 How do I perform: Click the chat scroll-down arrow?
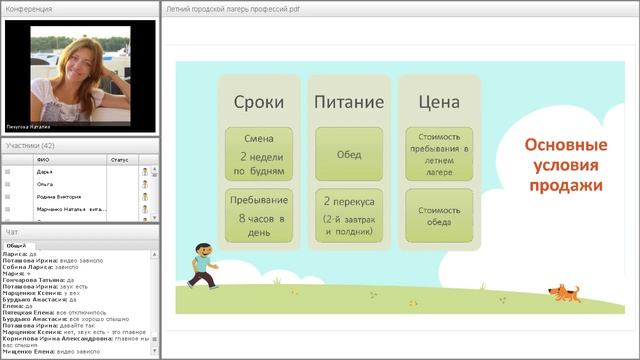(154, 351)
